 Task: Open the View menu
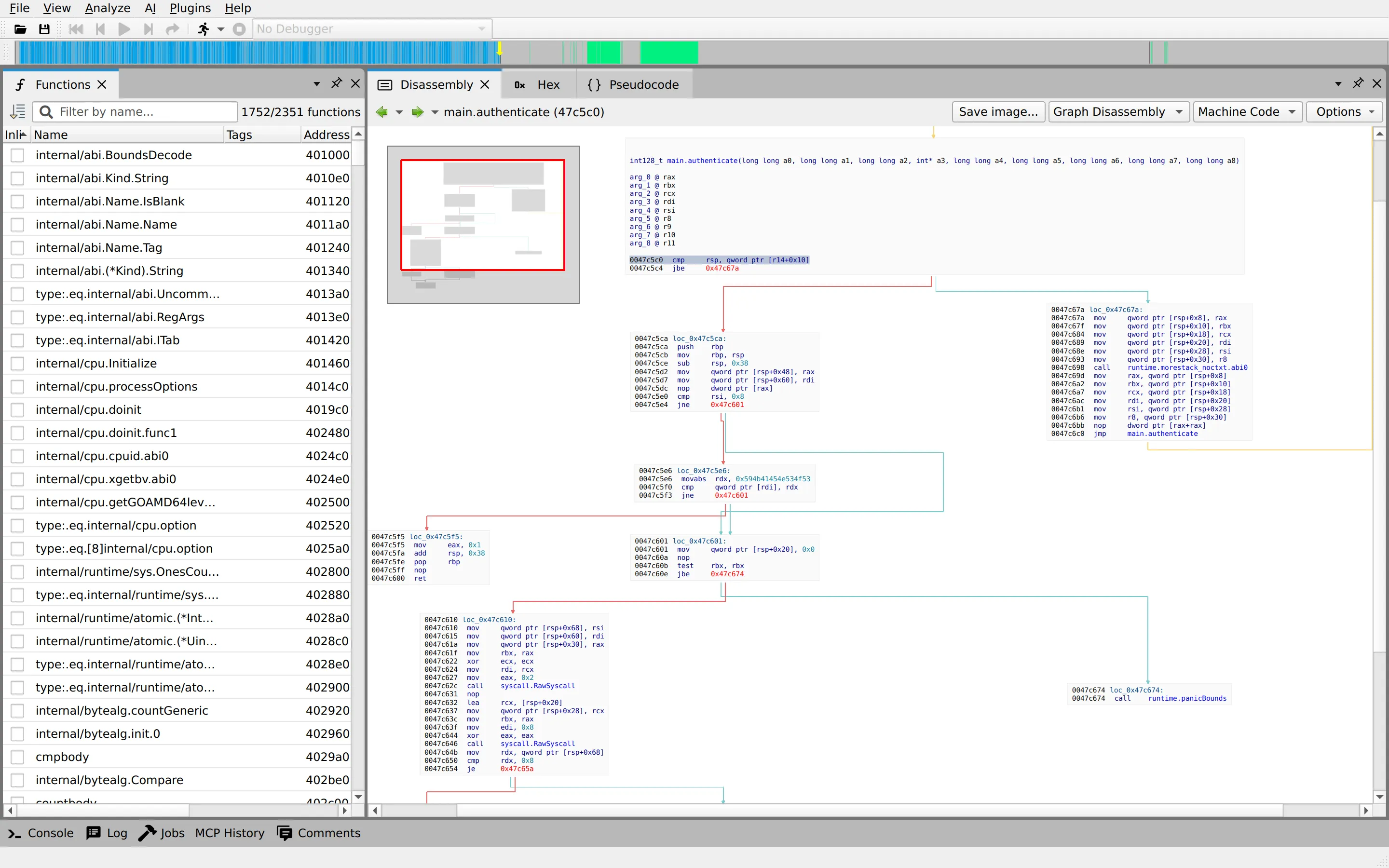pyautogui.click(x=57, y=8)
